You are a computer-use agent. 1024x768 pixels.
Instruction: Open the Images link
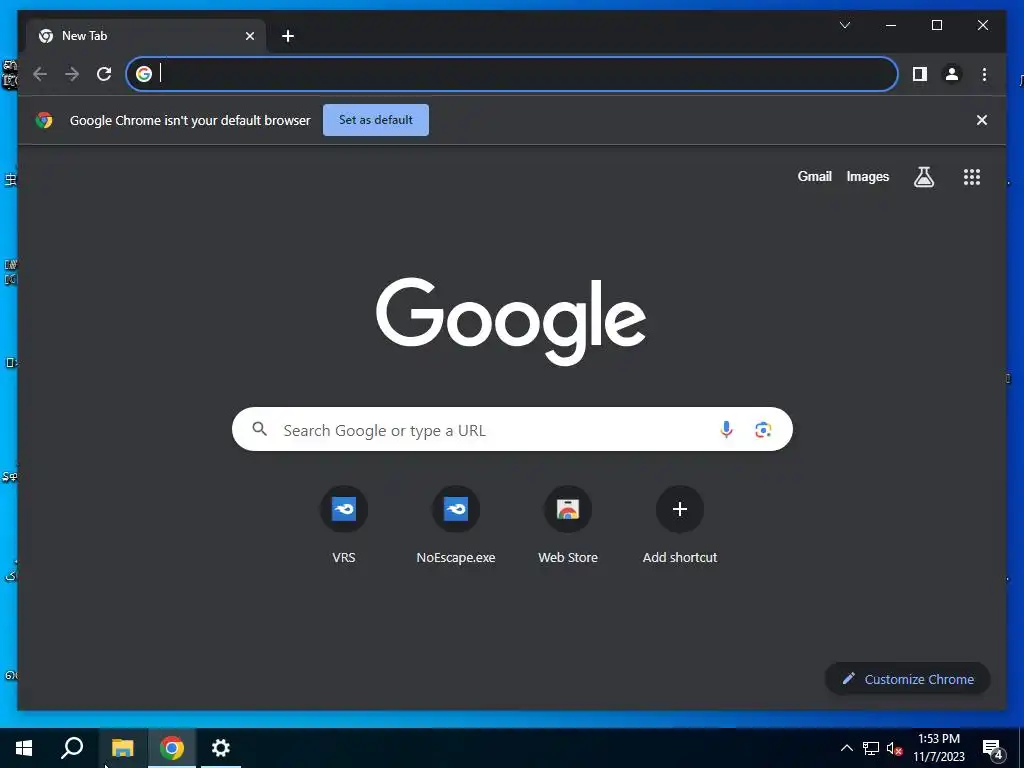click(x=867, y=176)
